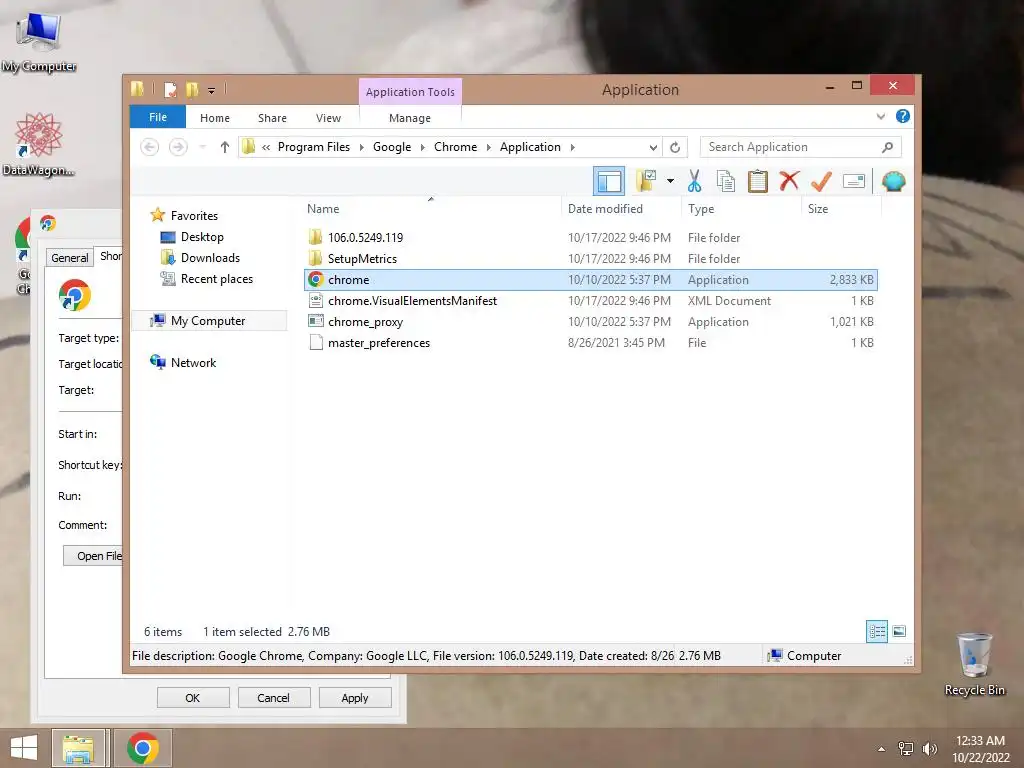Click the quick access Properties icon

[x=170, y=89]
